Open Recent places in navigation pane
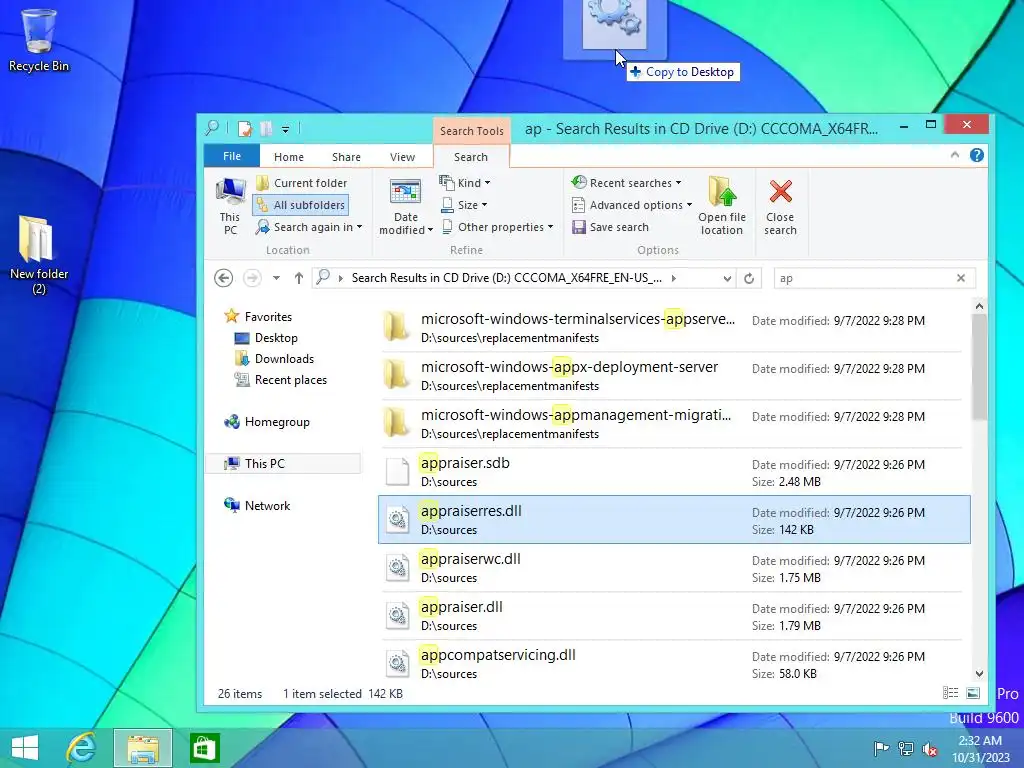The width and height of the screenshot is (1024, 768). tap(281, 380)
